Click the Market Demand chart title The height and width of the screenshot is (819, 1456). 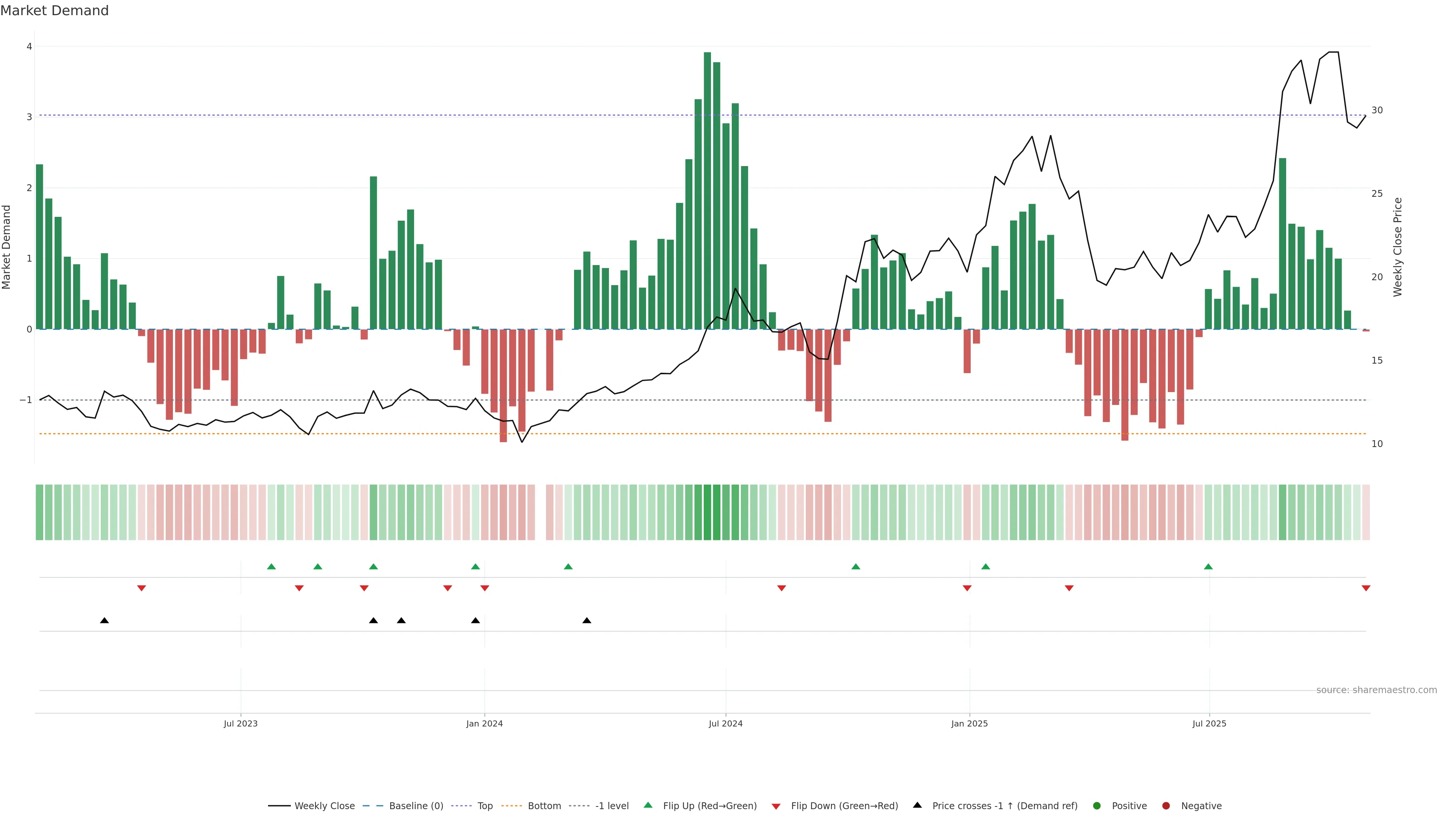(54, 11)
